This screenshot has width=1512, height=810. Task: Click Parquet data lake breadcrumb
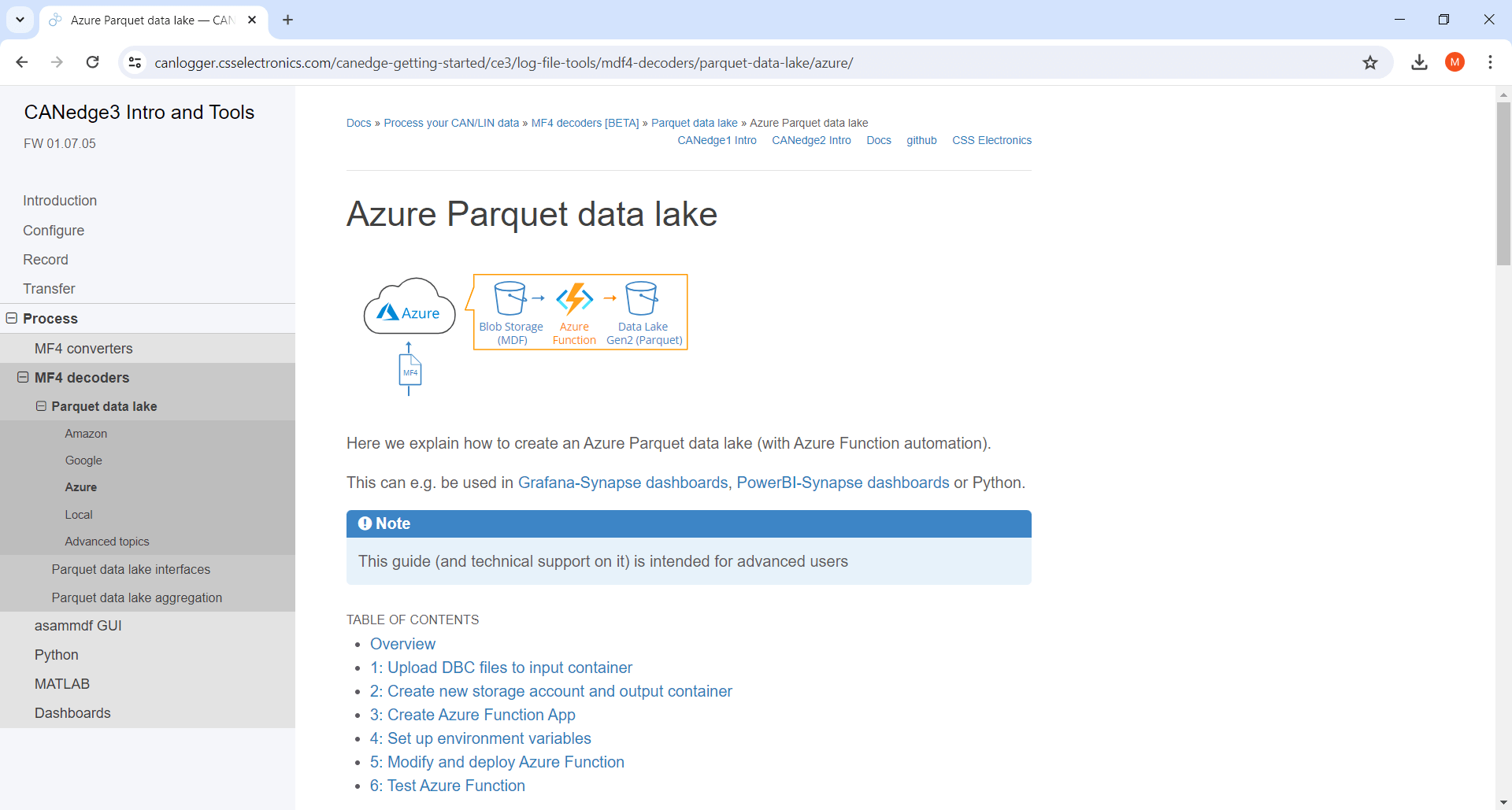click(x=695, y=123)
